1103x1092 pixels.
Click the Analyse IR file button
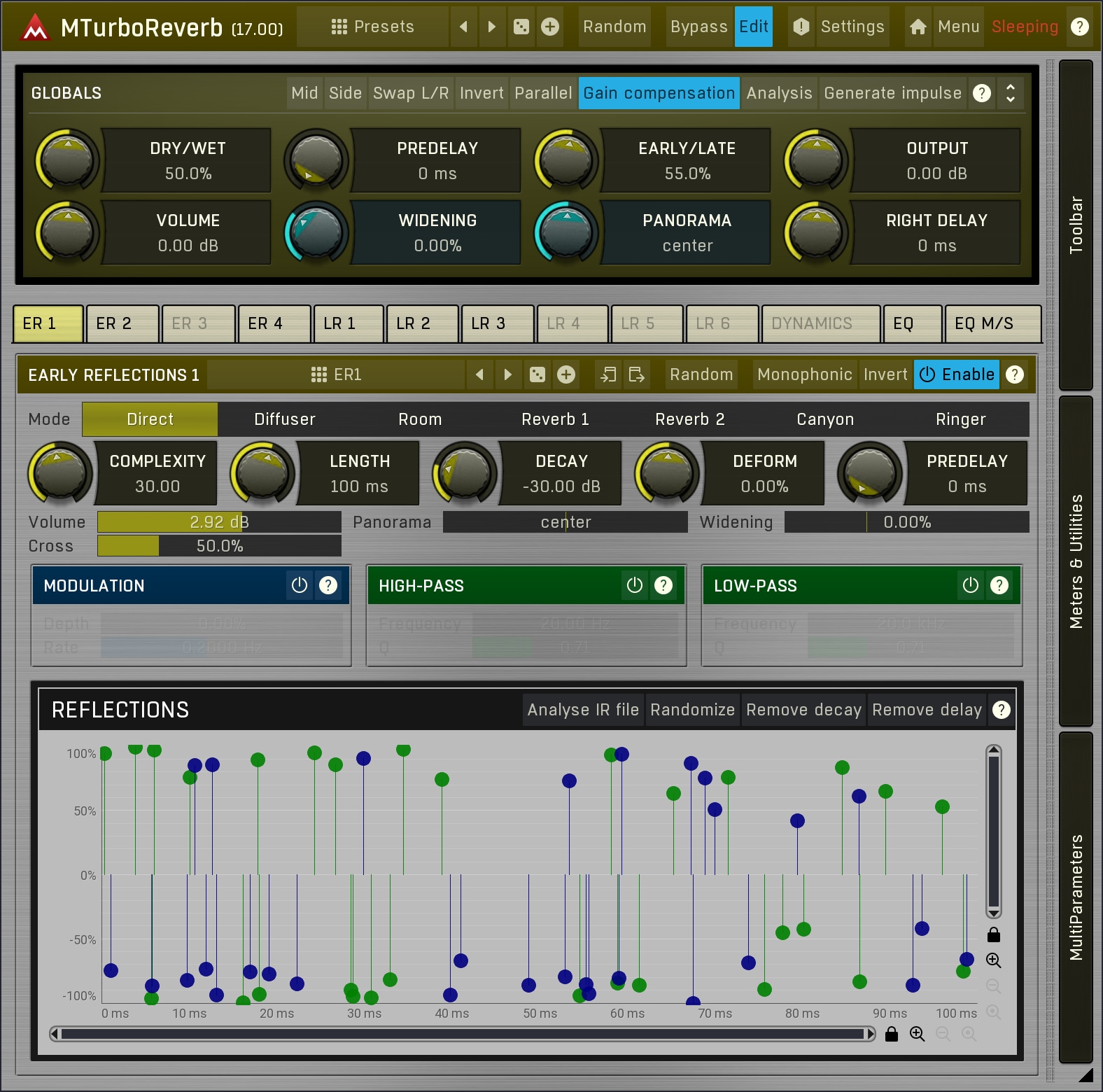click(582, 710)
